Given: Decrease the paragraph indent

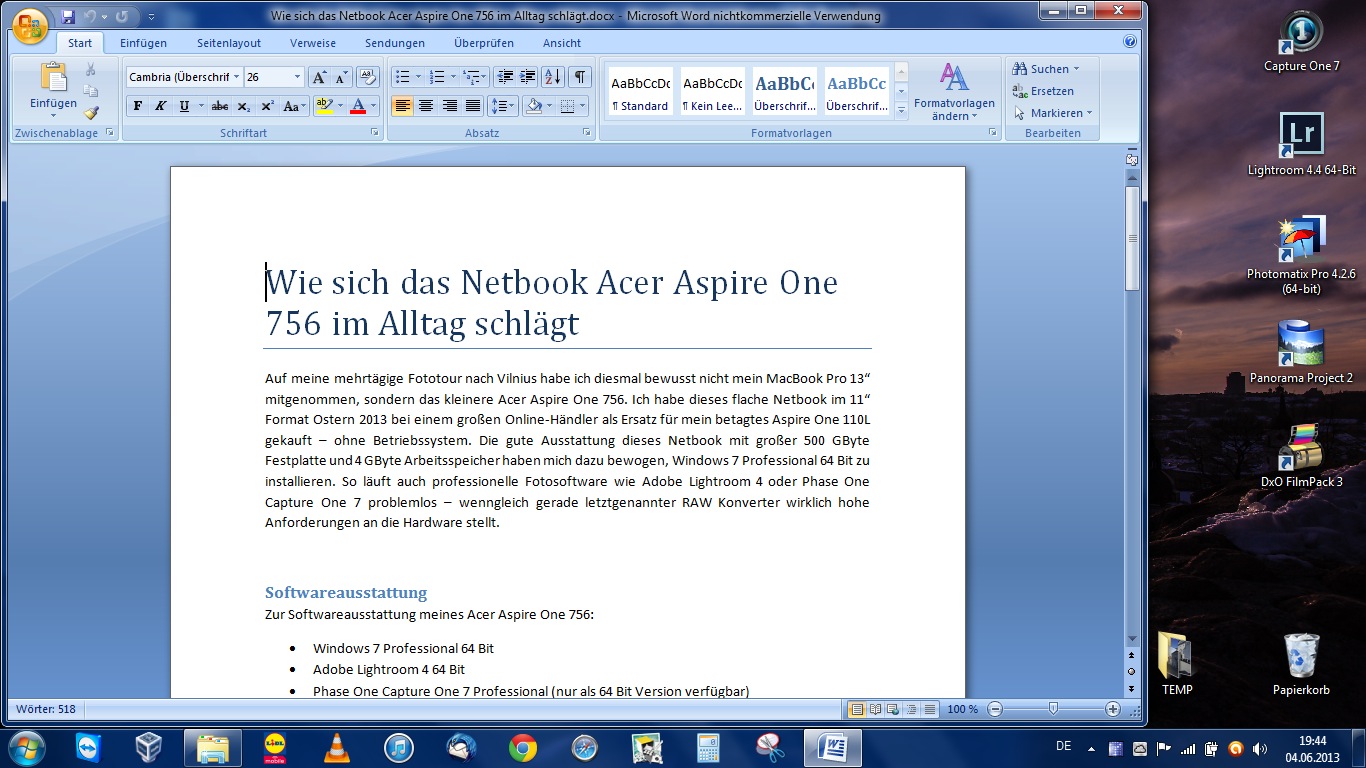Looking at the screenshot, I should [x=505, y=77].
